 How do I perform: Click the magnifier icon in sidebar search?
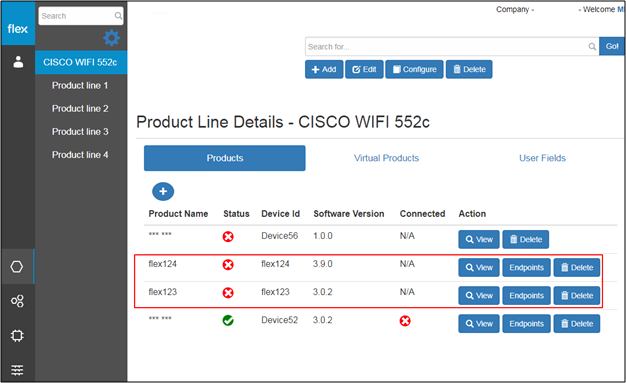pos(118,16)
